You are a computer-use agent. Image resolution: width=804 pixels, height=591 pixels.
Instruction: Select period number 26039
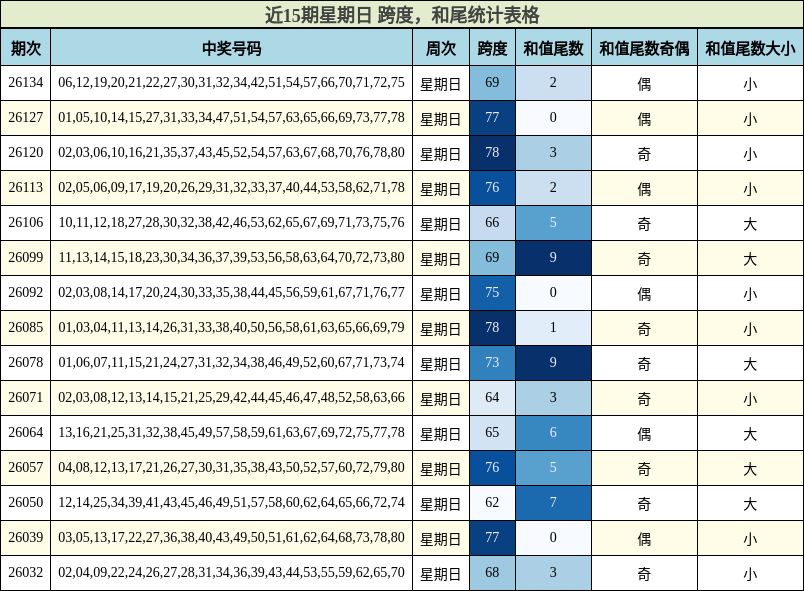point(26,537)
